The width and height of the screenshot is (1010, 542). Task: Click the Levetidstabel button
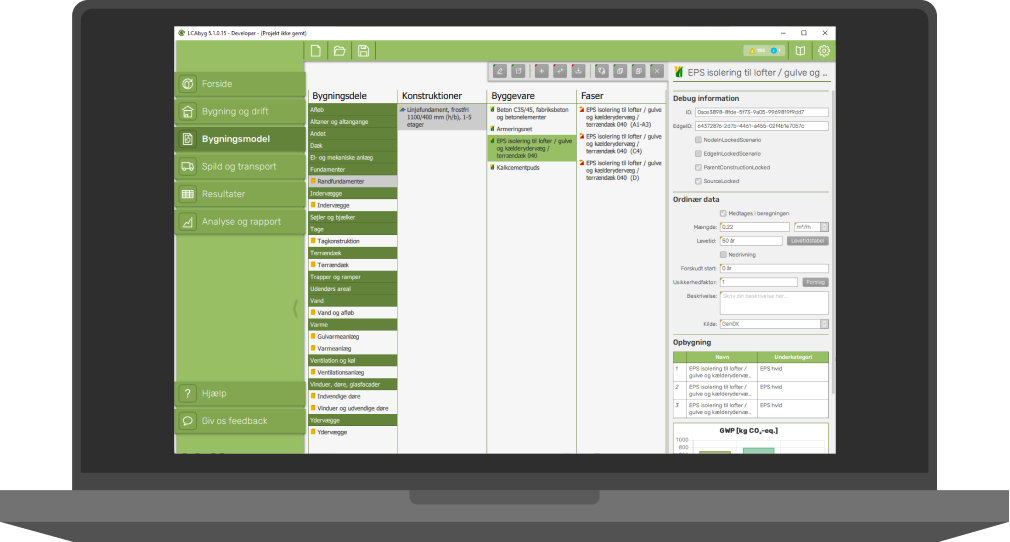(x=808, y=241)
